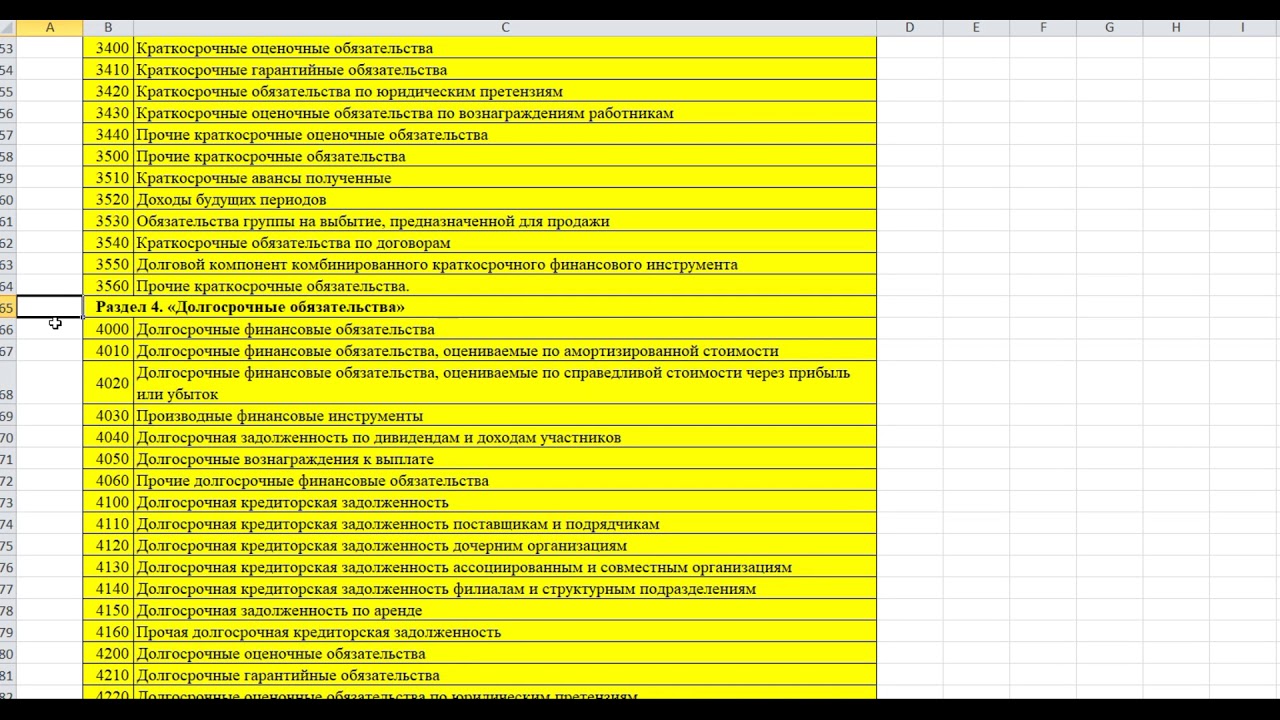Image resolution: width=1280 pixels, height=720 pixels.
Task: Click 'Краткосрочные авансы полученные' cell
Action: pyautogui.click(x=505, y=178)
